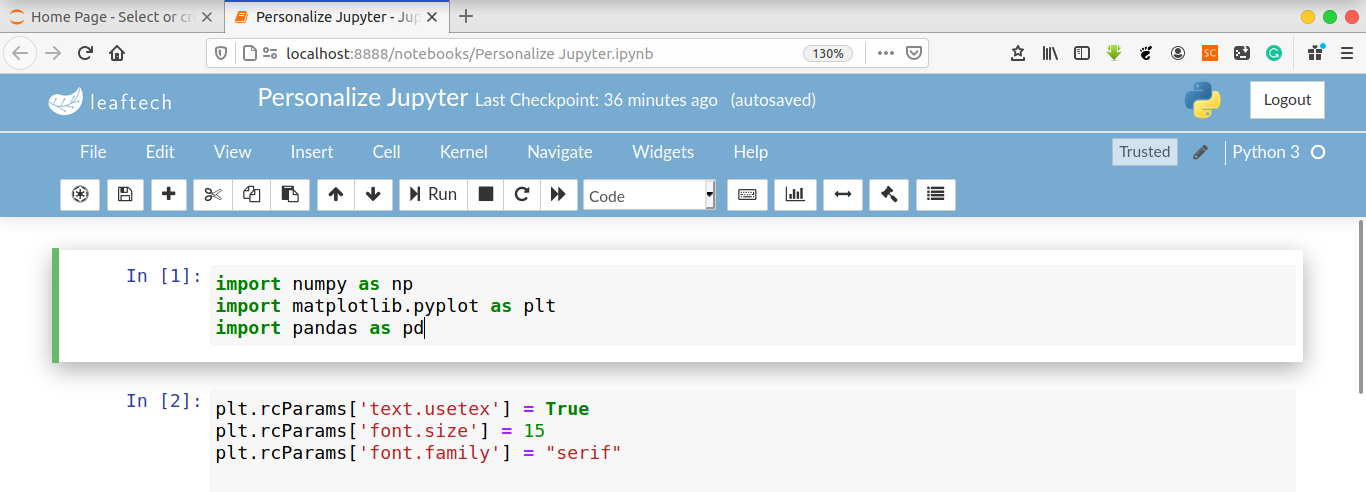Image resolution: width=1366 pixels, height=492 pixels.
Task: Select the Personalize Jupyter browser tab
Action: click(336, 17)
